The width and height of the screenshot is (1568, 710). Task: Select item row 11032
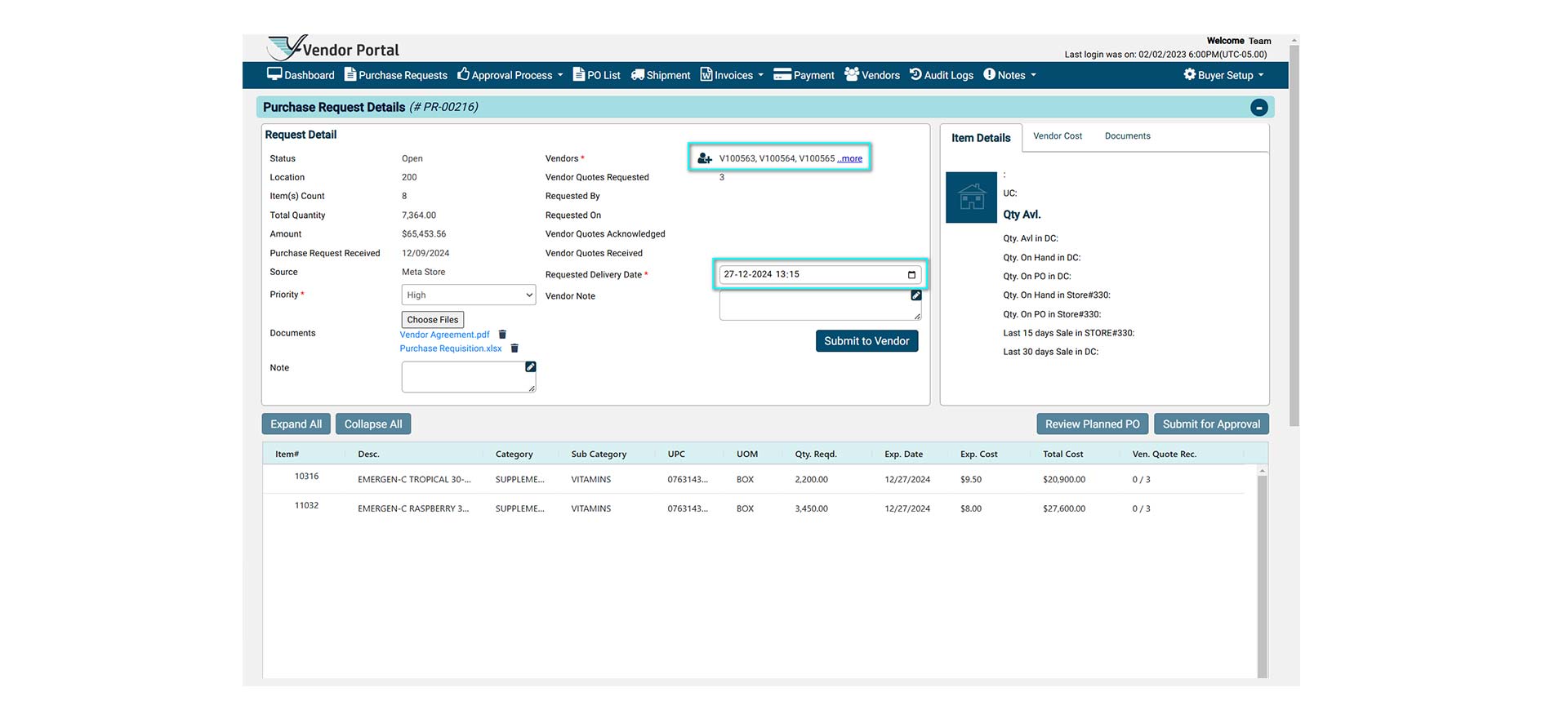pos(753,508)
